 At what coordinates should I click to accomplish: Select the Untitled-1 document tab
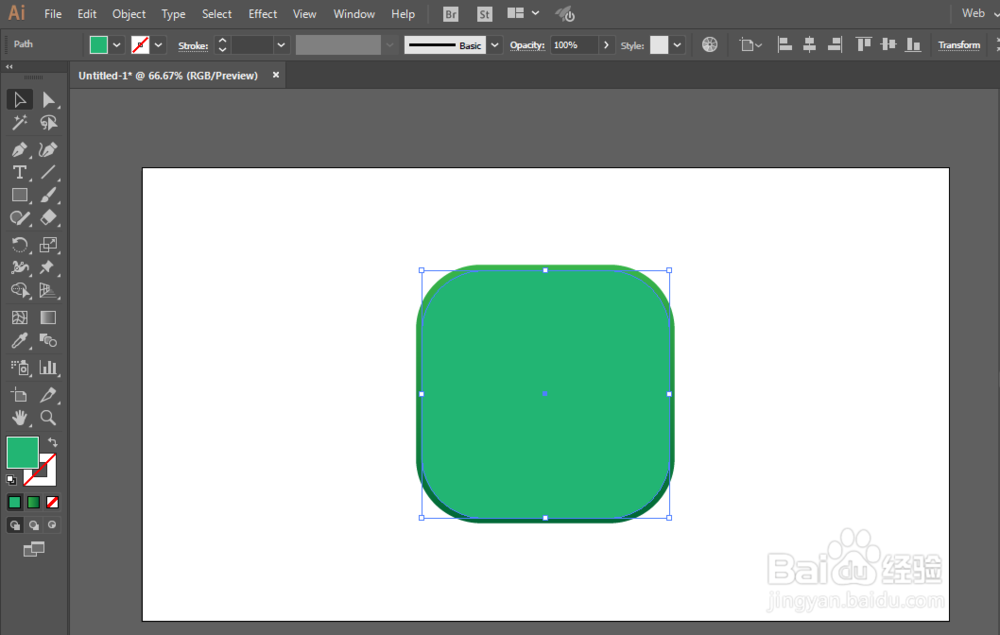(168, 75)
